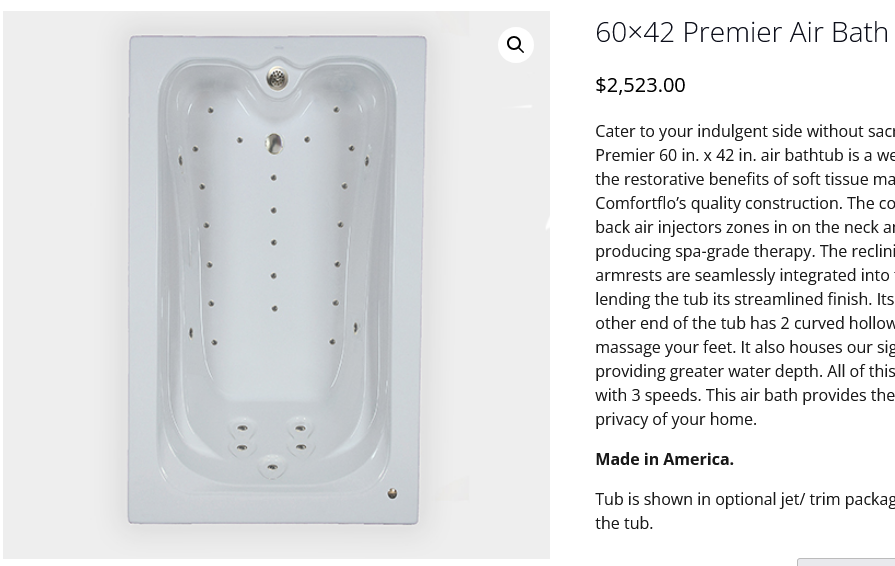Click the line starting 'producing spa-grade therapy'
The image size is (895, 566).
pos(744,251)
